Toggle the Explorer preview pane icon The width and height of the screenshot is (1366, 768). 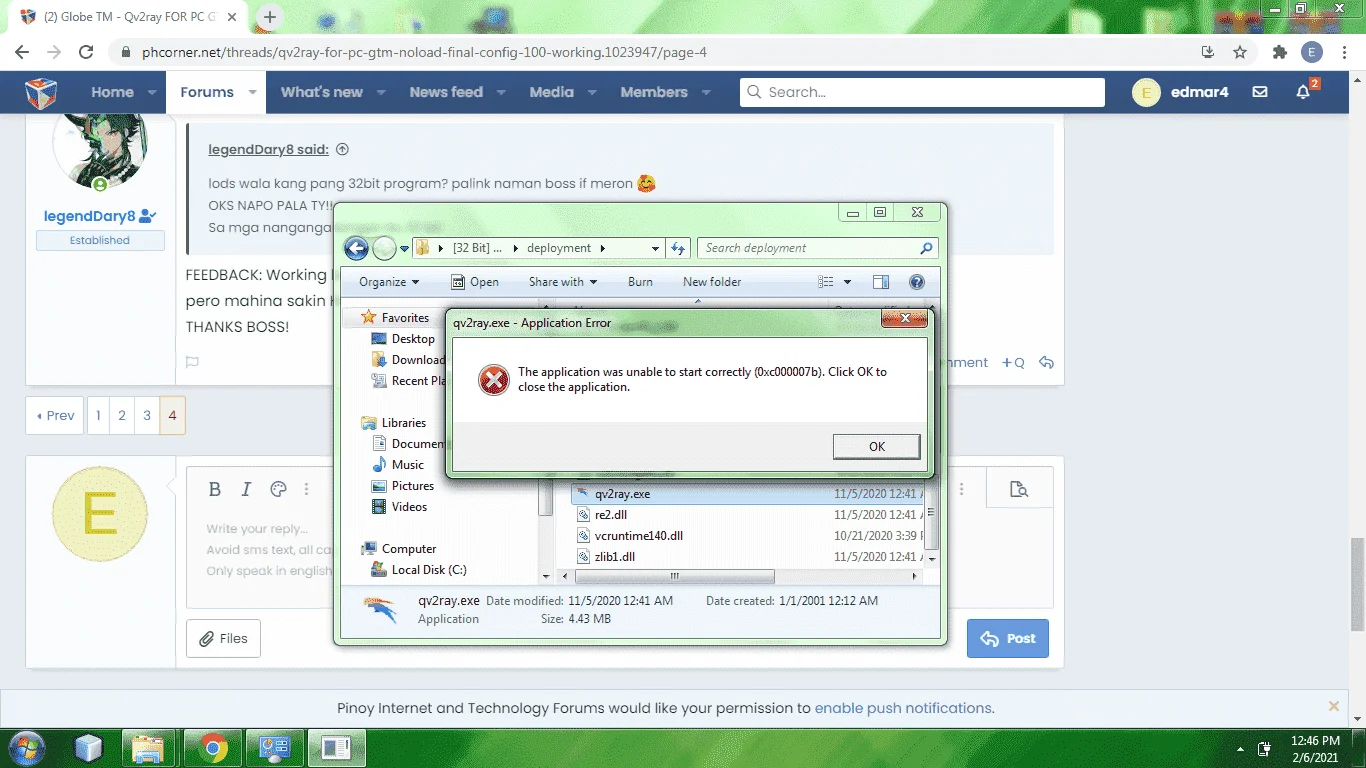881,282
